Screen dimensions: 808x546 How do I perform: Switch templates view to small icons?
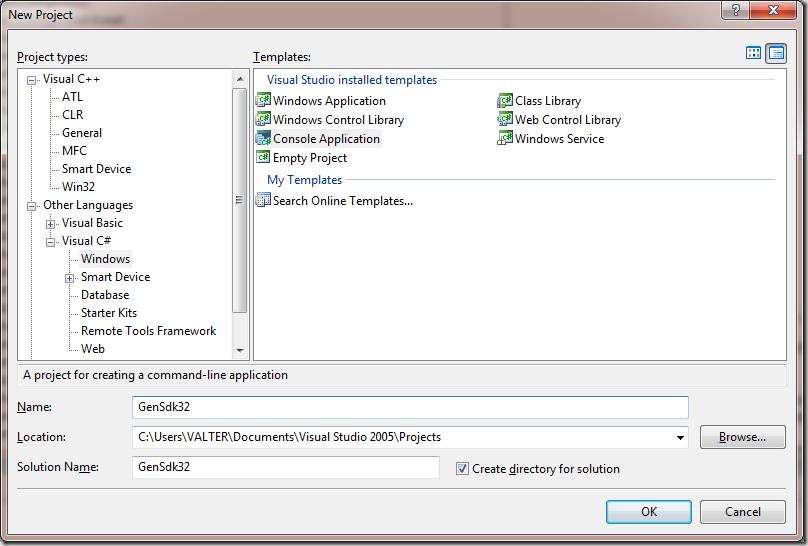click(x=776, y=54)
